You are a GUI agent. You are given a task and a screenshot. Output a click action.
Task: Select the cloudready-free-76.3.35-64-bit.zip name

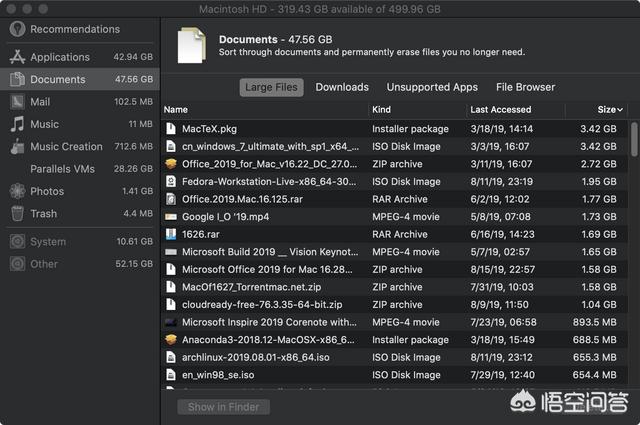coord(262,305)
